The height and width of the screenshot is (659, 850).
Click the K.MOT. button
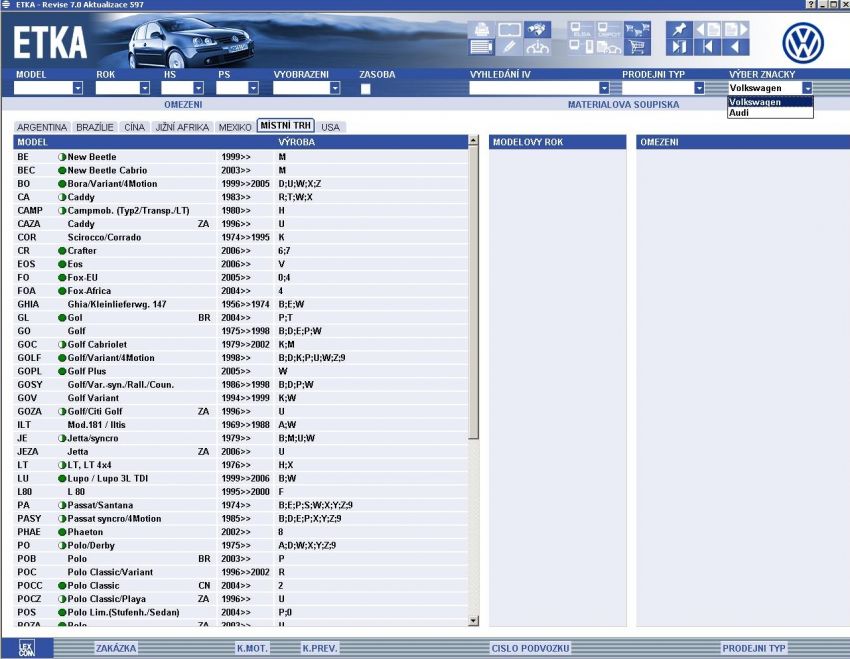[x=252, y=648]
